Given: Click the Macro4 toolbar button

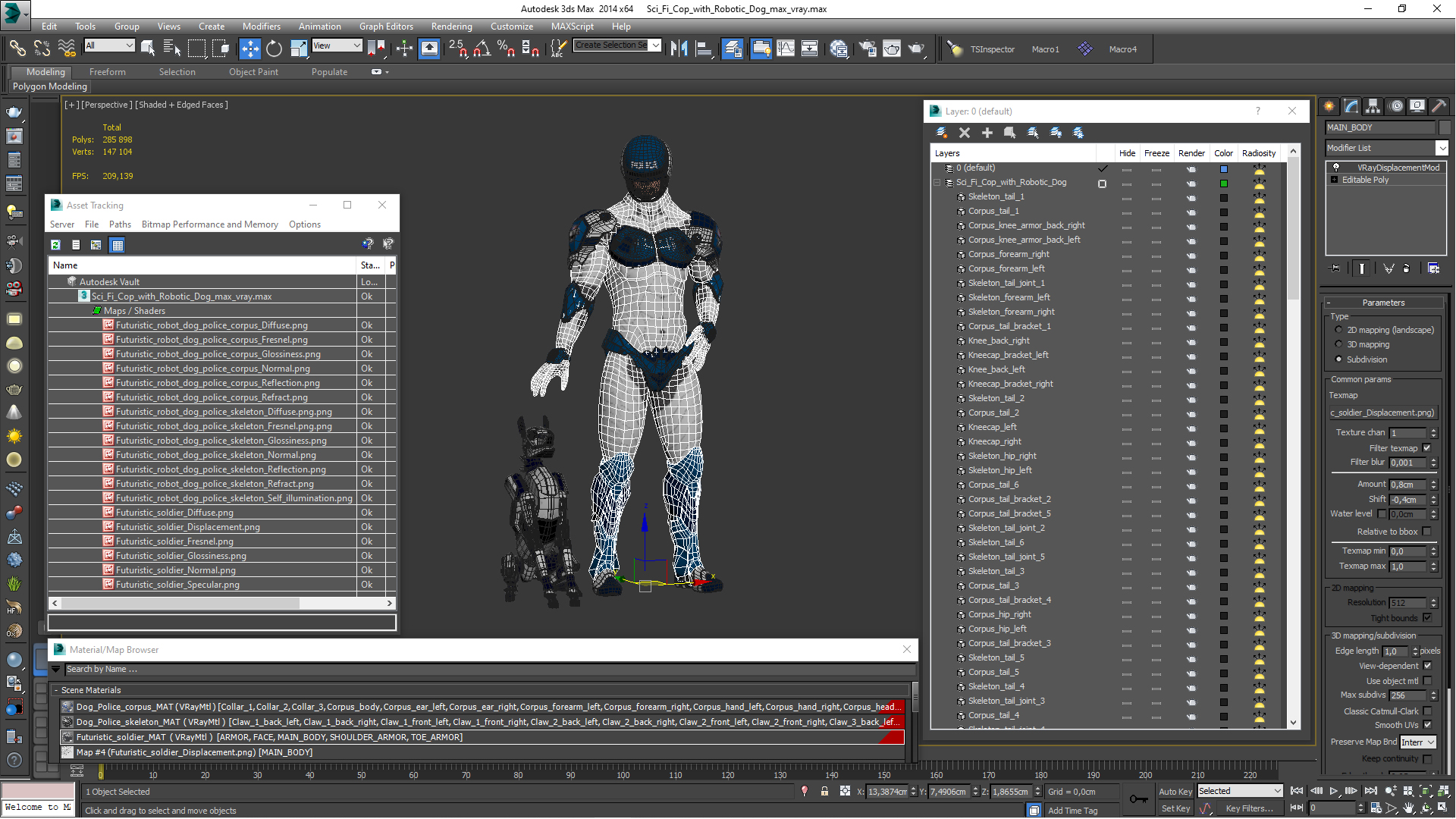Looking at the screenshot, I should point(1122,49).
